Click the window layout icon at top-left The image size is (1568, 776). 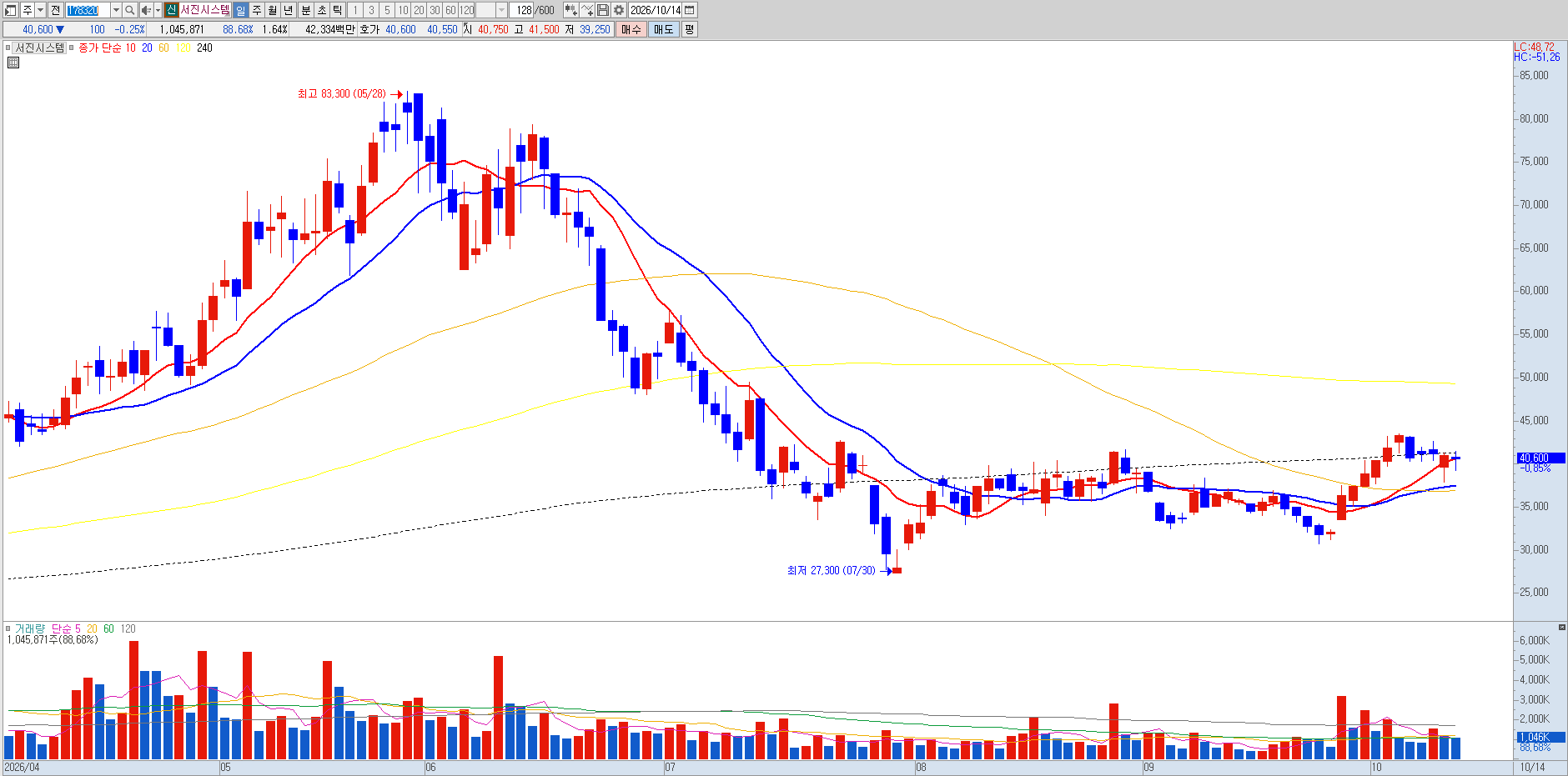11,10
